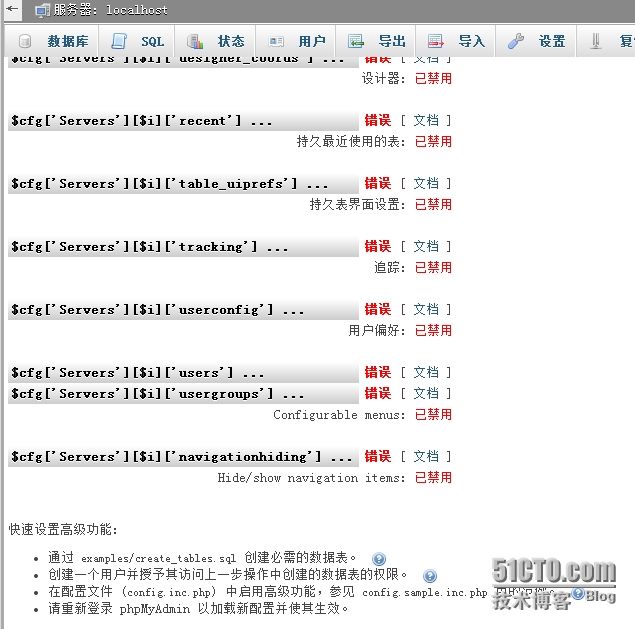
Task: Open 文档 link for 'navigationhiding' setting
Action: coord(426,456)
